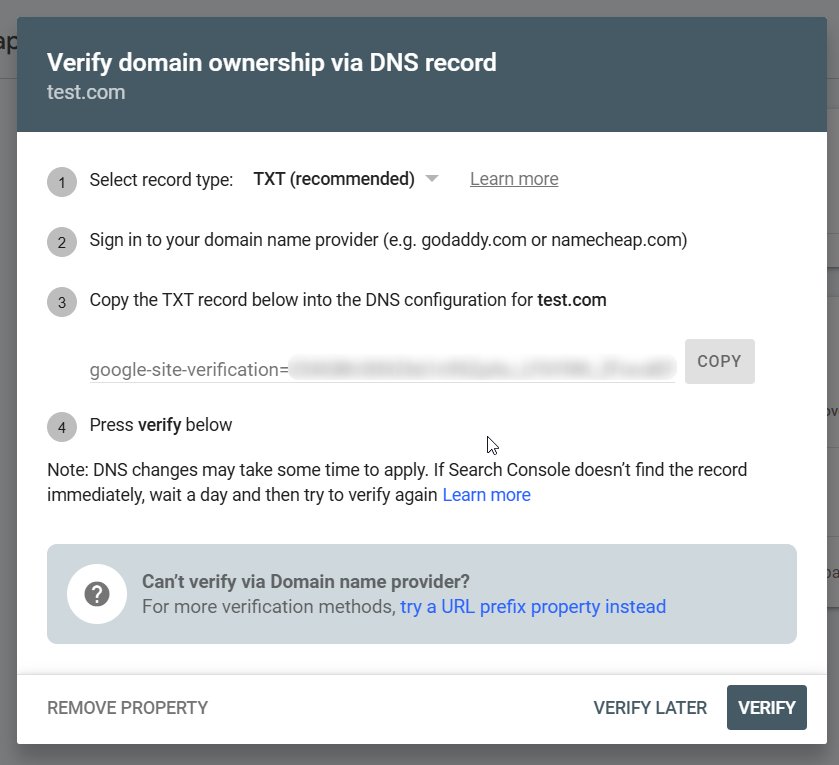Copy the TXT record with COPY button

click(x=719, y=361)
